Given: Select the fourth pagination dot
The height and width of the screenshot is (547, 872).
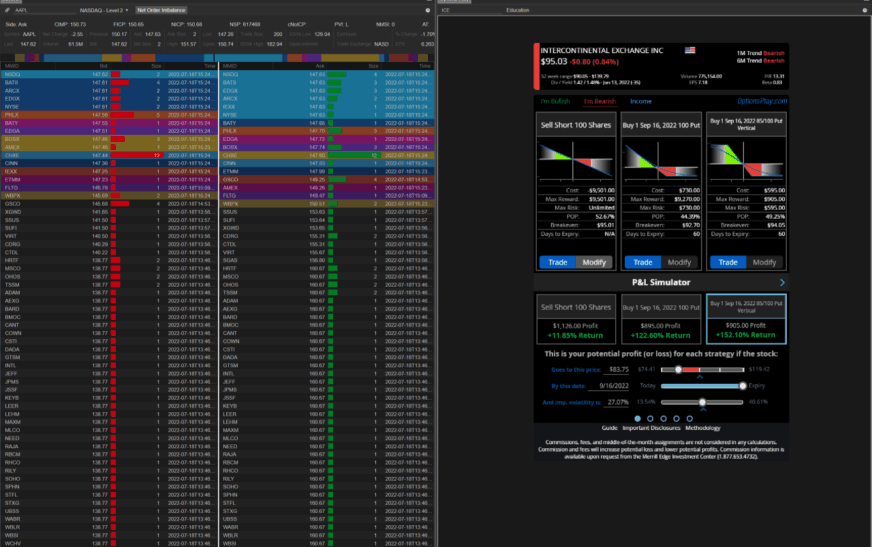Looking at the screenshot, I should tap(676, 419).
